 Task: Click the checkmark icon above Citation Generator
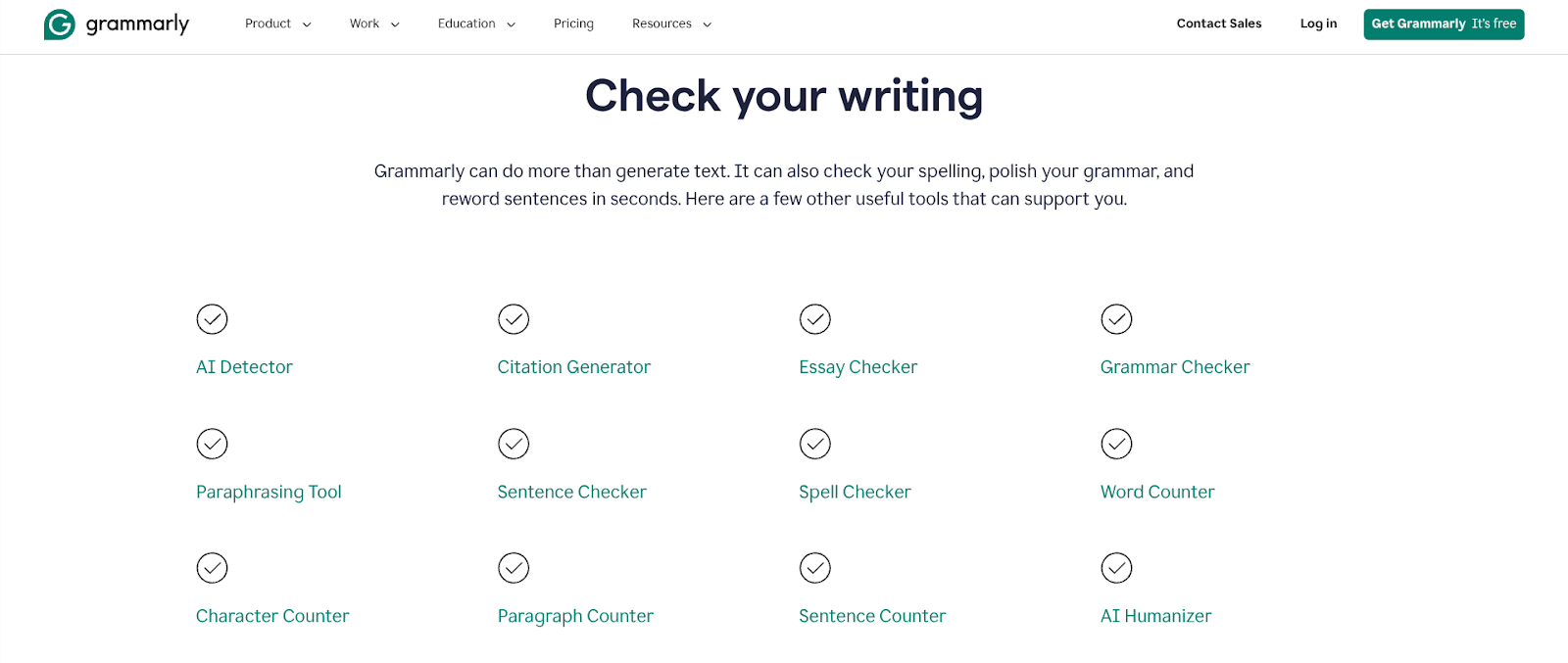click(x=514, y=319)
